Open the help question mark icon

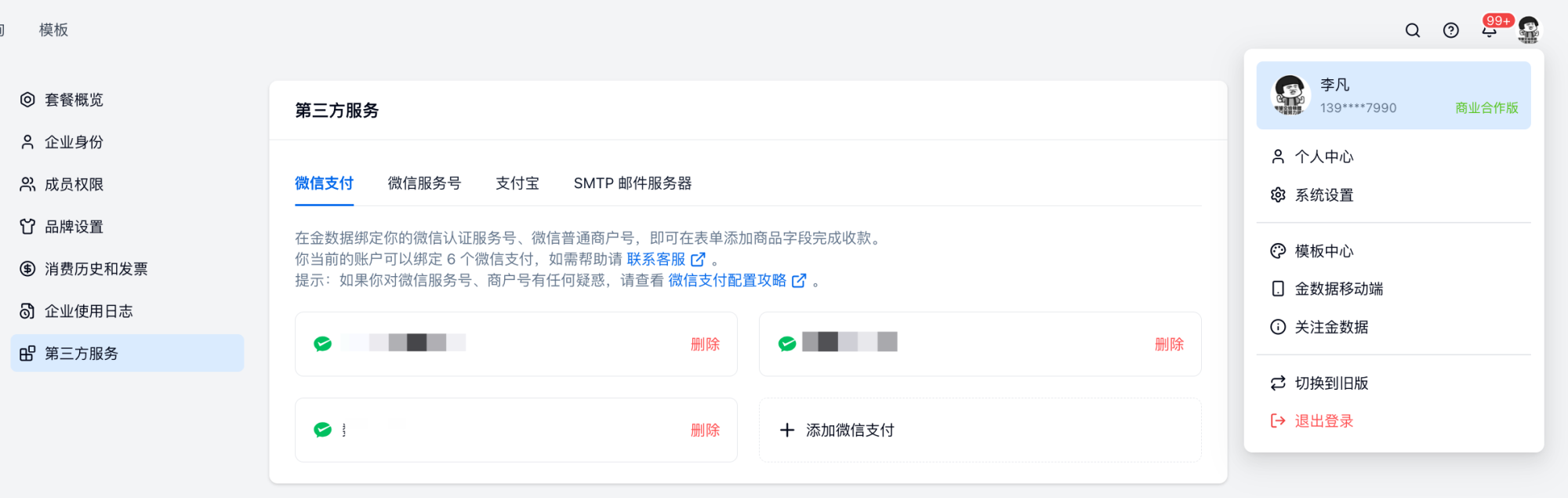(1451, 31)
